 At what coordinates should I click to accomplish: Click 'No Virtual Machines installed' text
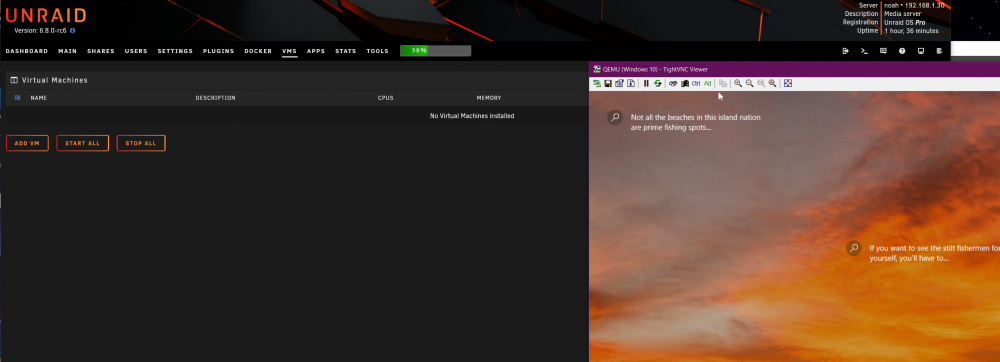472,116
